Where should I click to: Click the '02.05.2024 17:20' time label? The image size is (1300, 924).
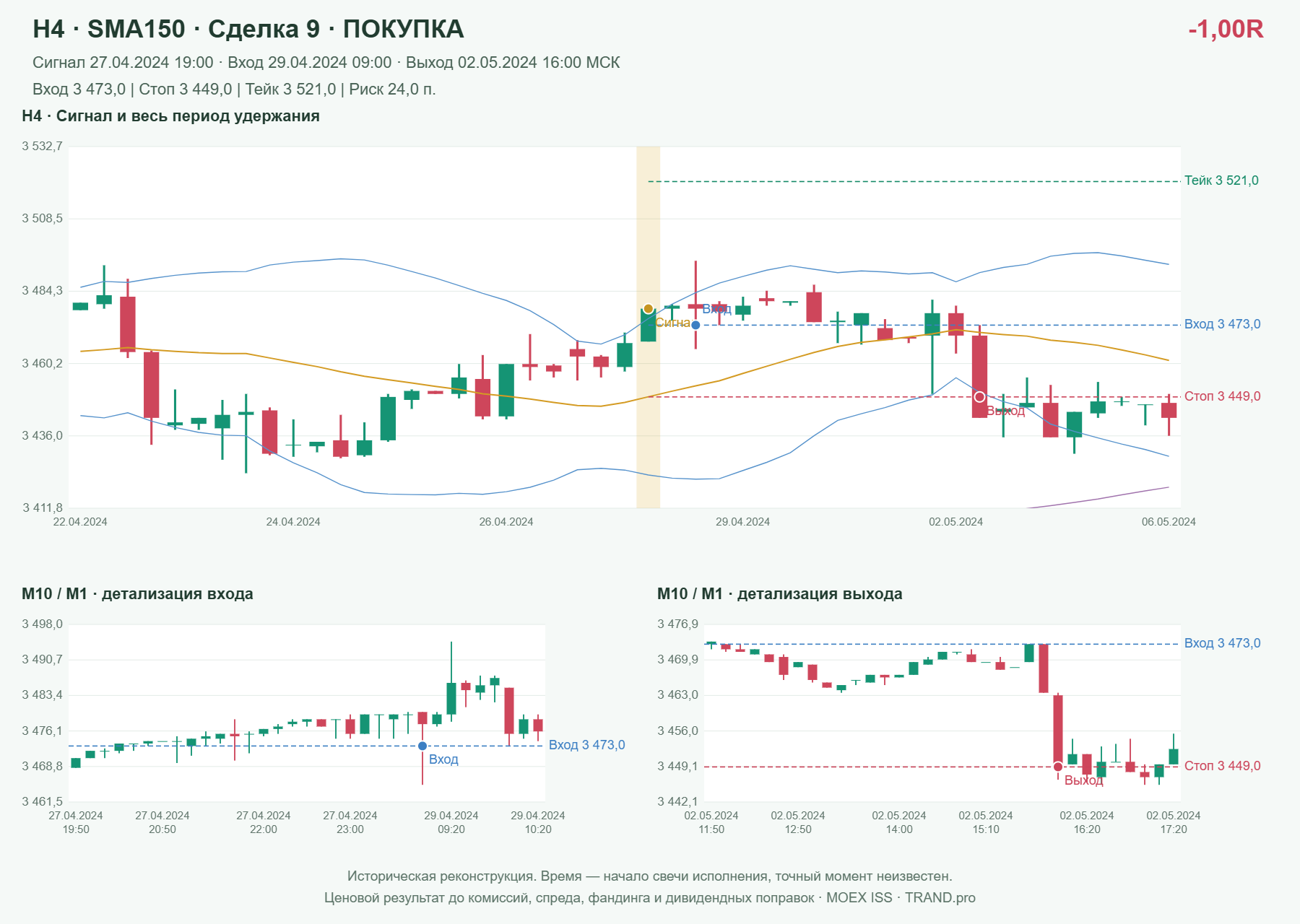click(x=1174, y=822)
